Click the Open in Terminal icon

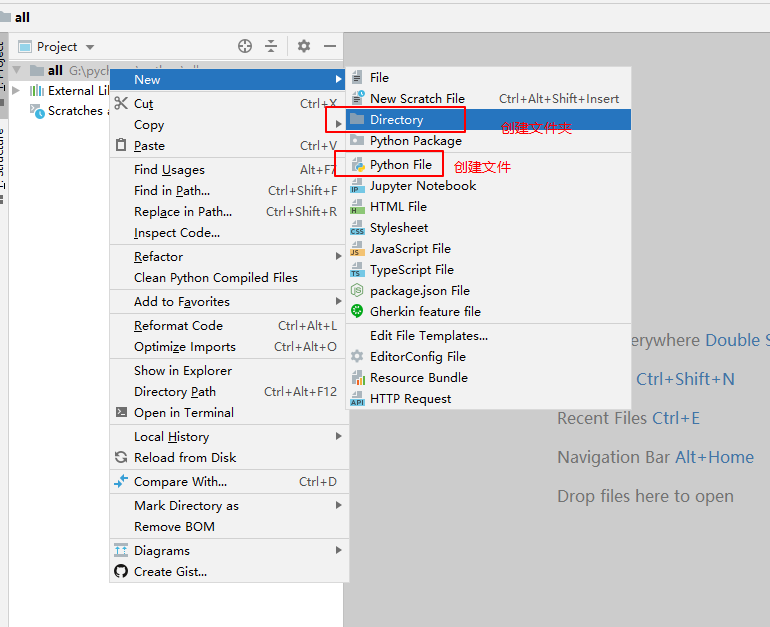tap(121, 412)
